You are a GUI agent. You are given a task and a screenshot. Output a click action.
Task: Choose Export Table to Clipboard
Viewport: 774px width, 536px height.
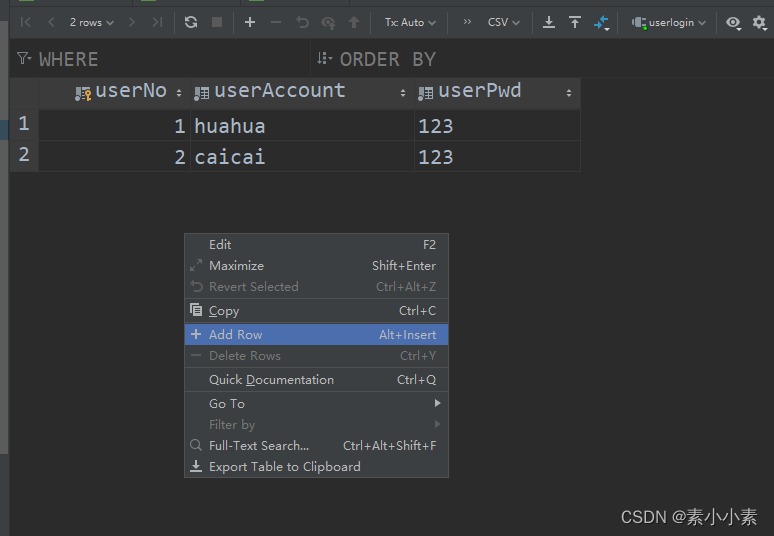316,467
